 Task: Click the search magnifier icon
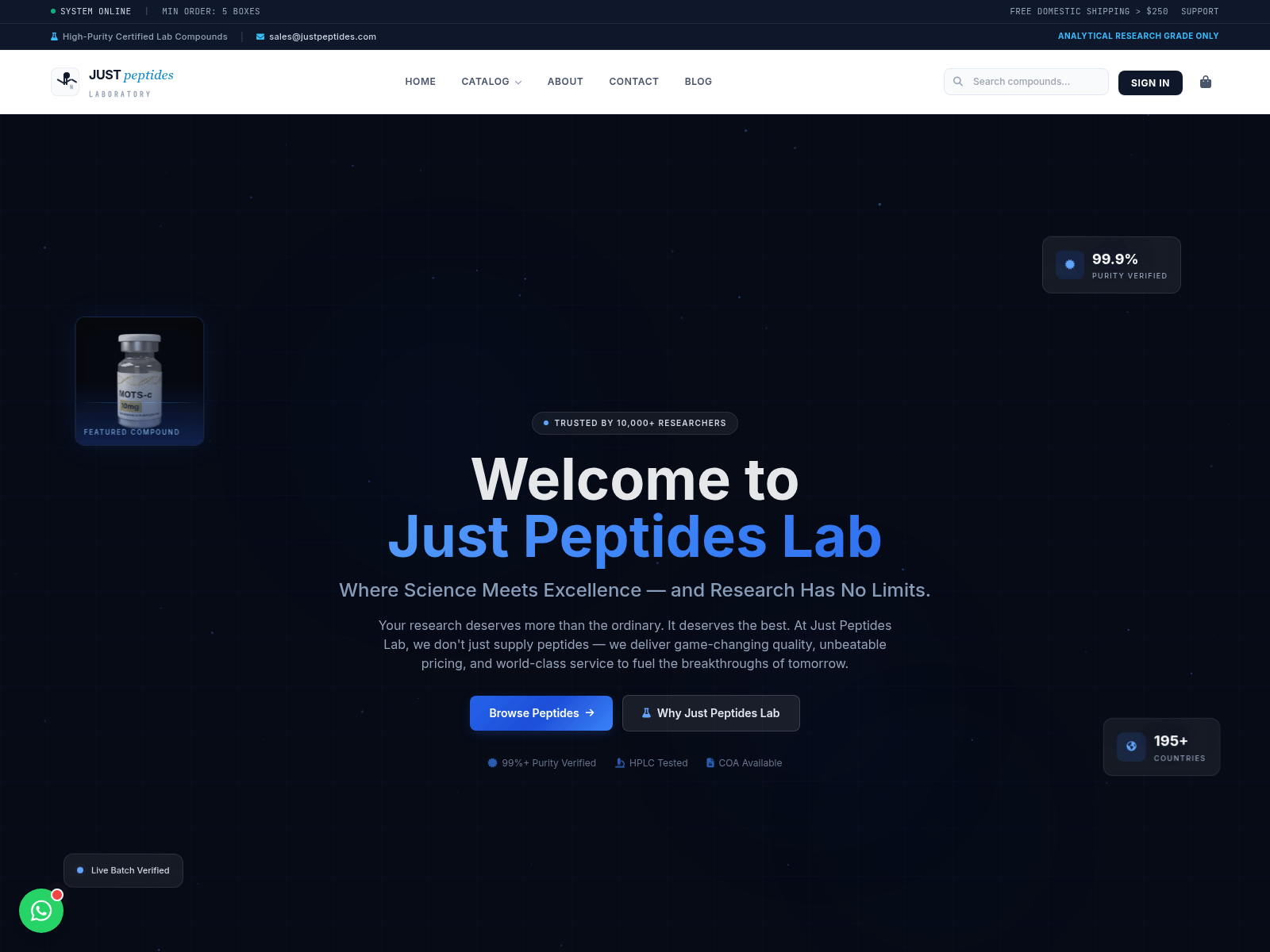click(958, 82)
